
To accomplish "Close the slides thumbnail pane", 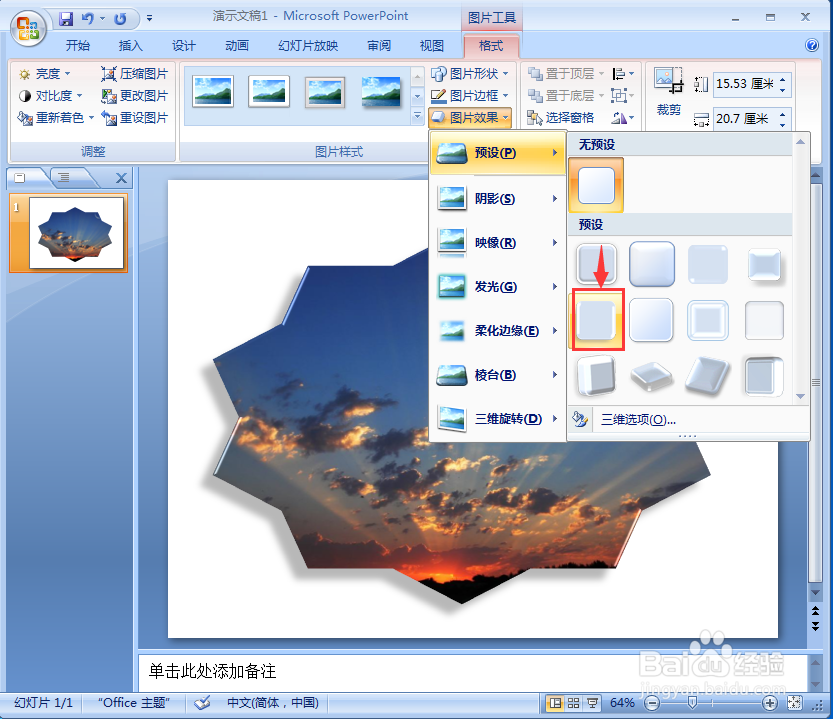I will [x=121, y=178].
